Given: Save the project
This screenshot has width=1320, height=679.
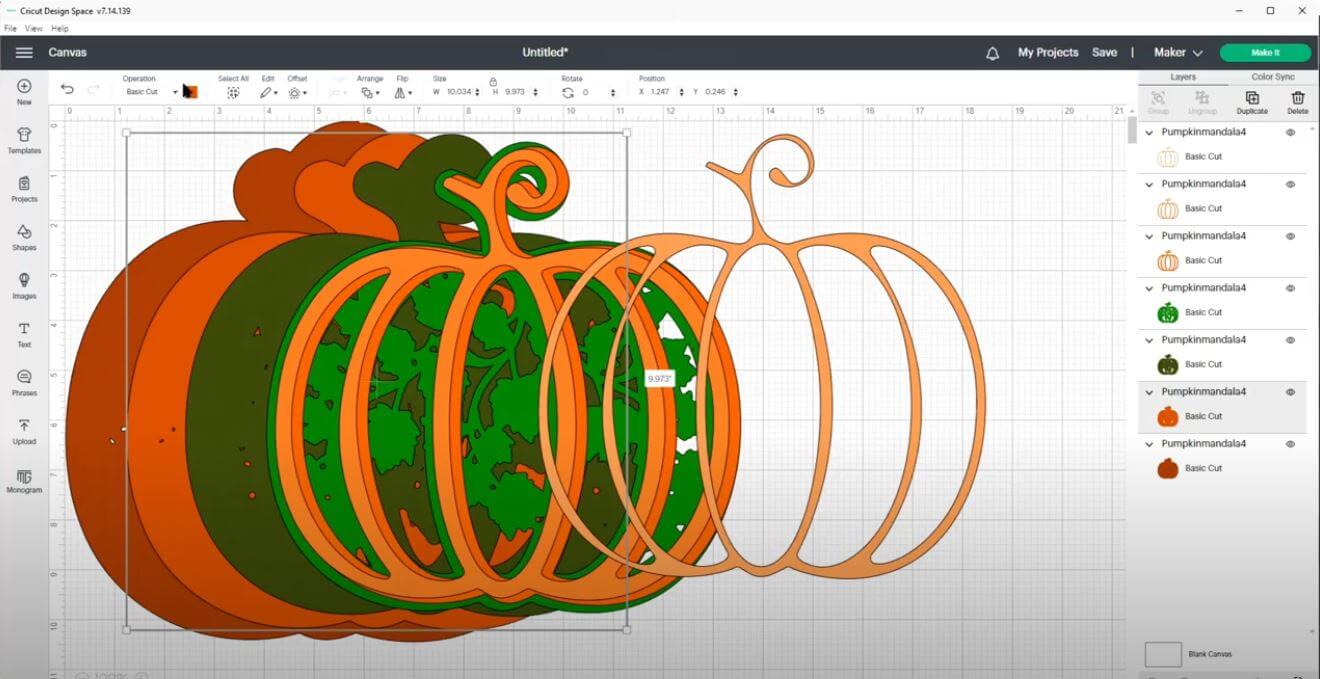Looking at the screenshot, I should [x=1104, y=52].
